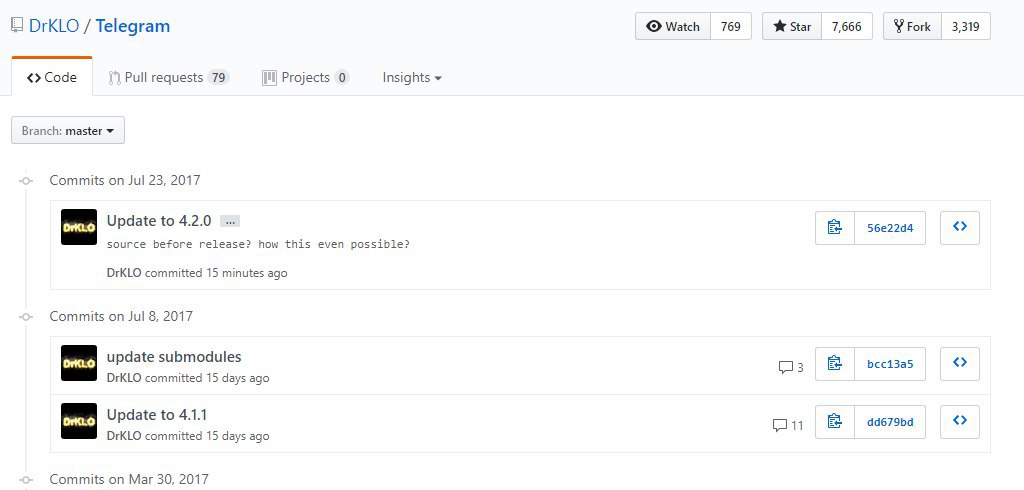Star the Telegram repository
The width and height of the screenshot is (1024, 490).
(791, 26)
